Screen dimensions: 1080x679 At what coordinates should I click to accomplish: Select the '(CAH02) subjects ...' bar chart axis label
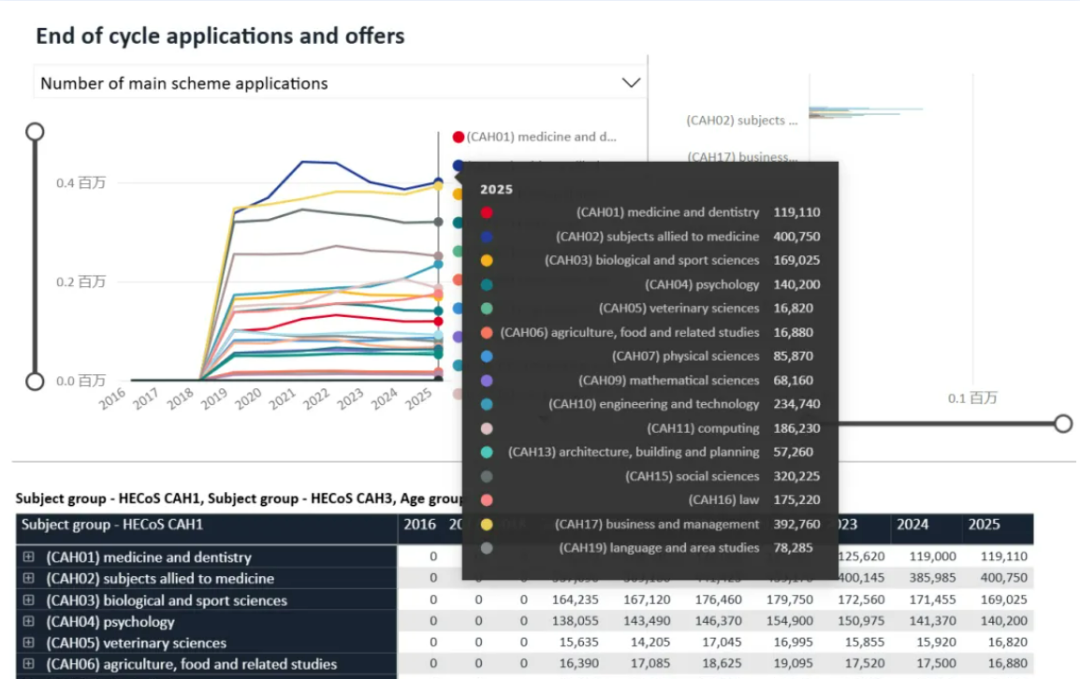741,120
